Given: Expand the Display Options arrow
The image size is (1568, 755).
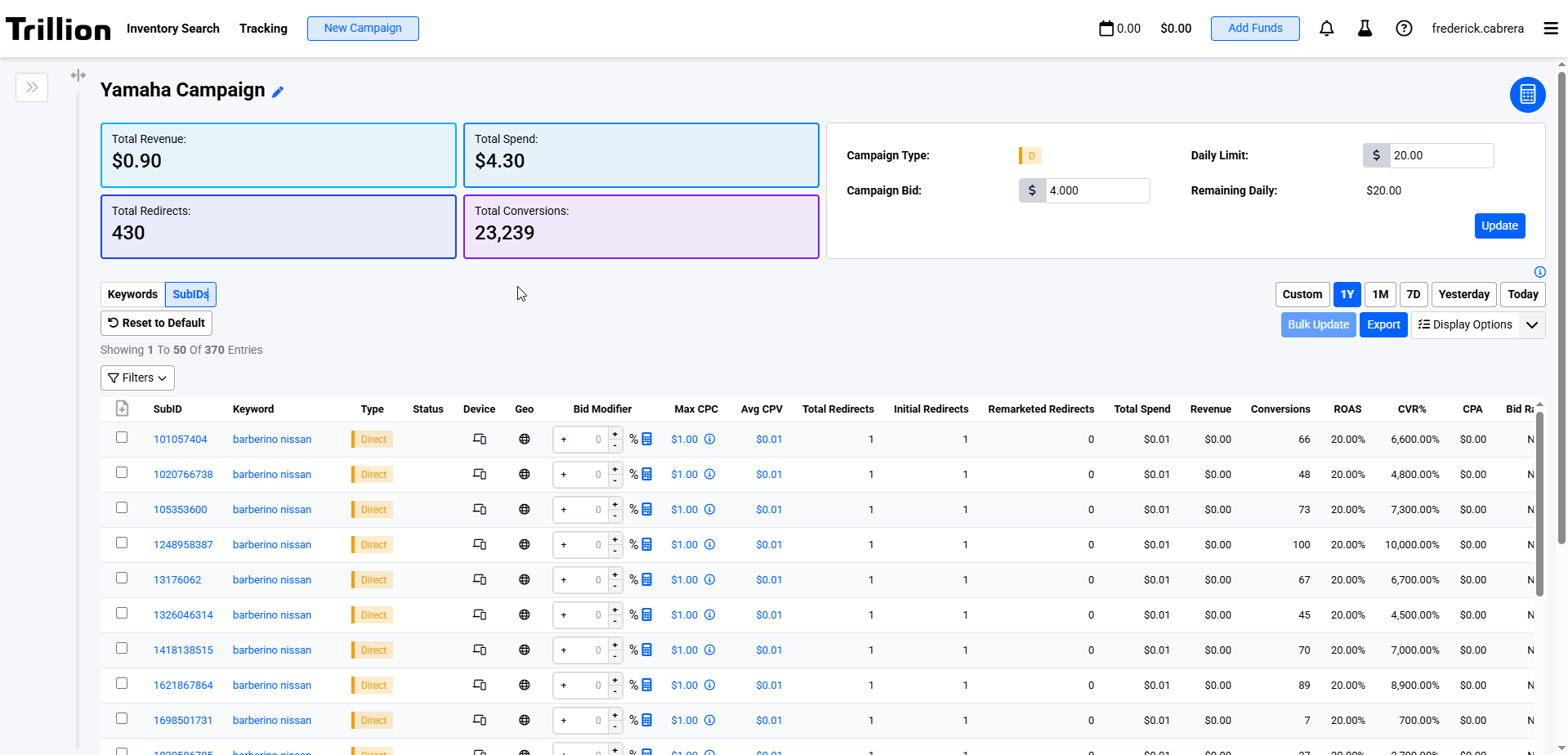Looking at the screenshot, I should (1532, 325).
